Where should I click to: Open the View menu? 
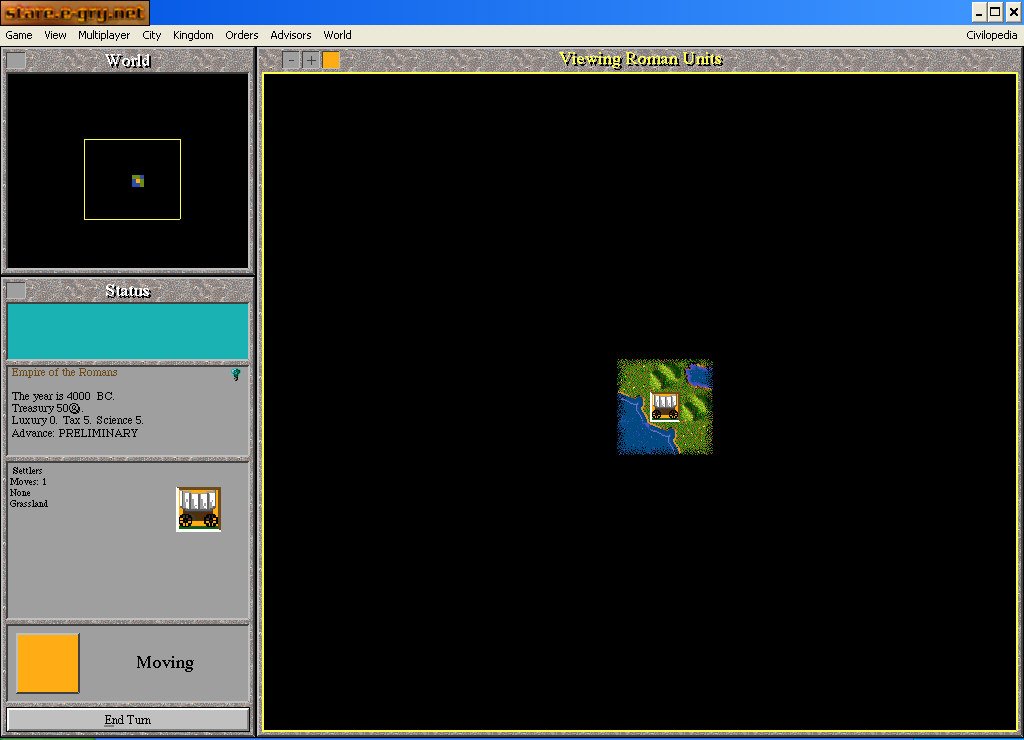click(x=55, y=35)
